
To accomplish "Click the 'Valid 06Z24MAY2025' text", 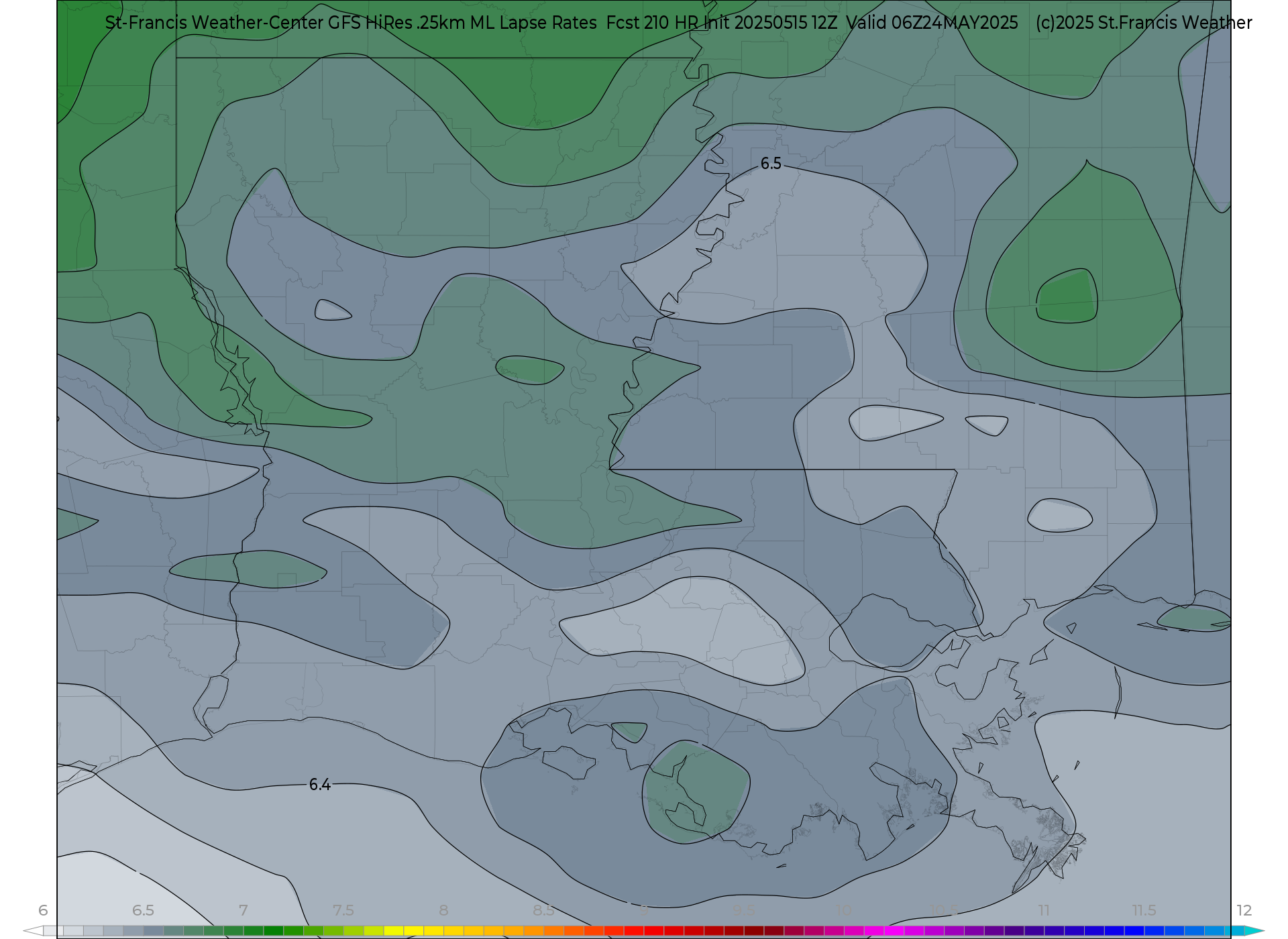I will [x=932, y=23].
